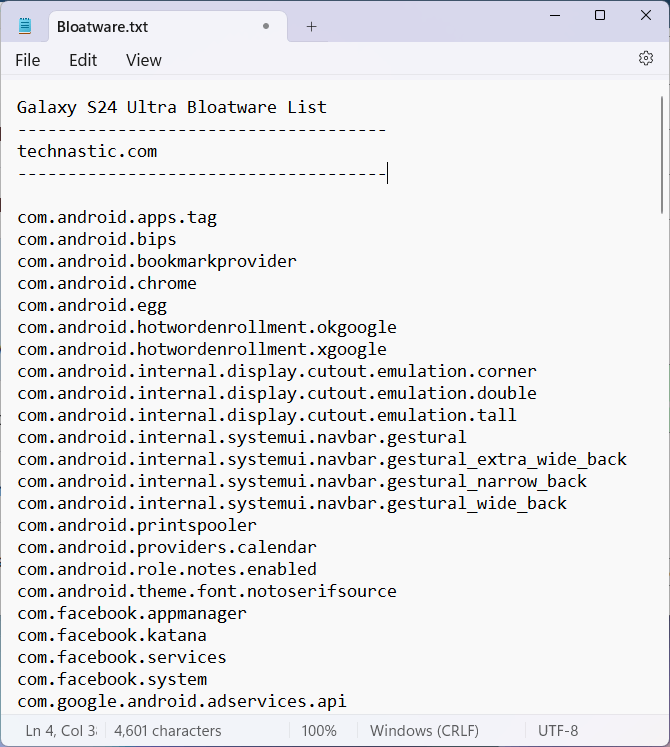The width and height of the screenshot is (670, 747).
Task: Open the Edit menu
Action: pyautogui.click(x=83, y=60)
